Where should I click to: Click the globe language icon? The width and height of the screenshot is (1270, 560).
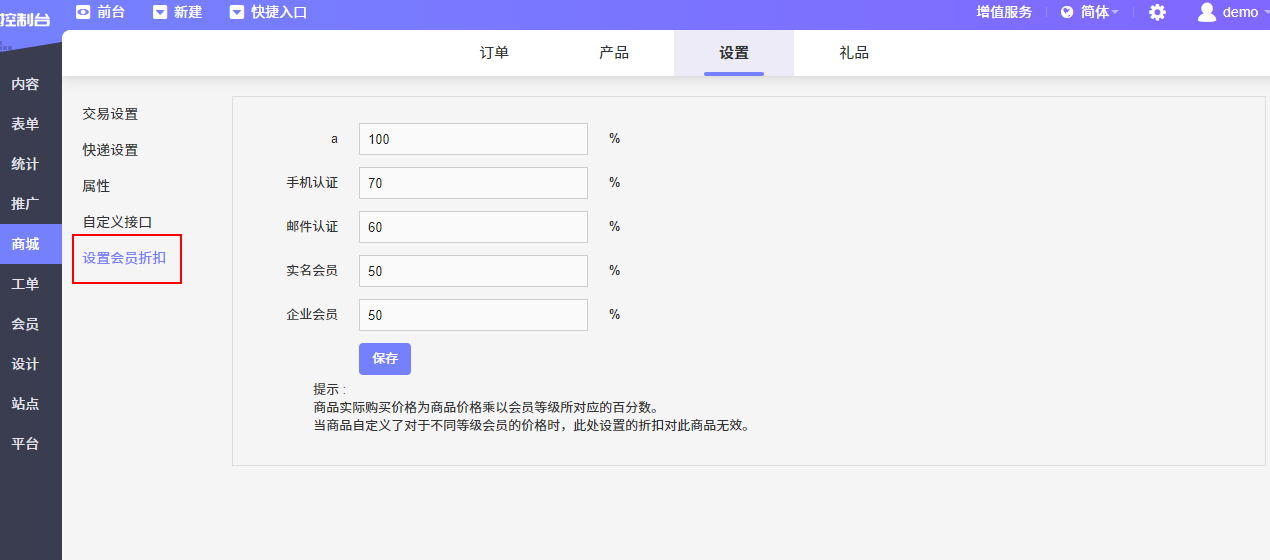[1067, 12]
